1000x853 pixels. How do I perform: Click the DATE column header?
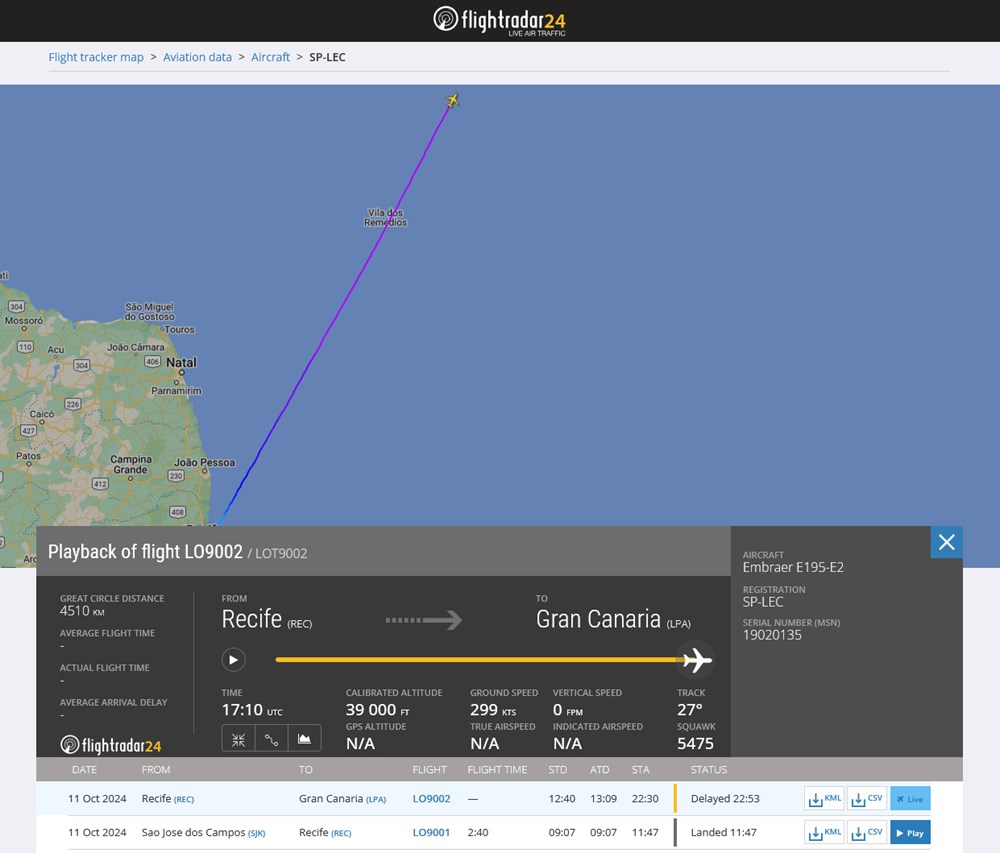(x=84, y=769)
